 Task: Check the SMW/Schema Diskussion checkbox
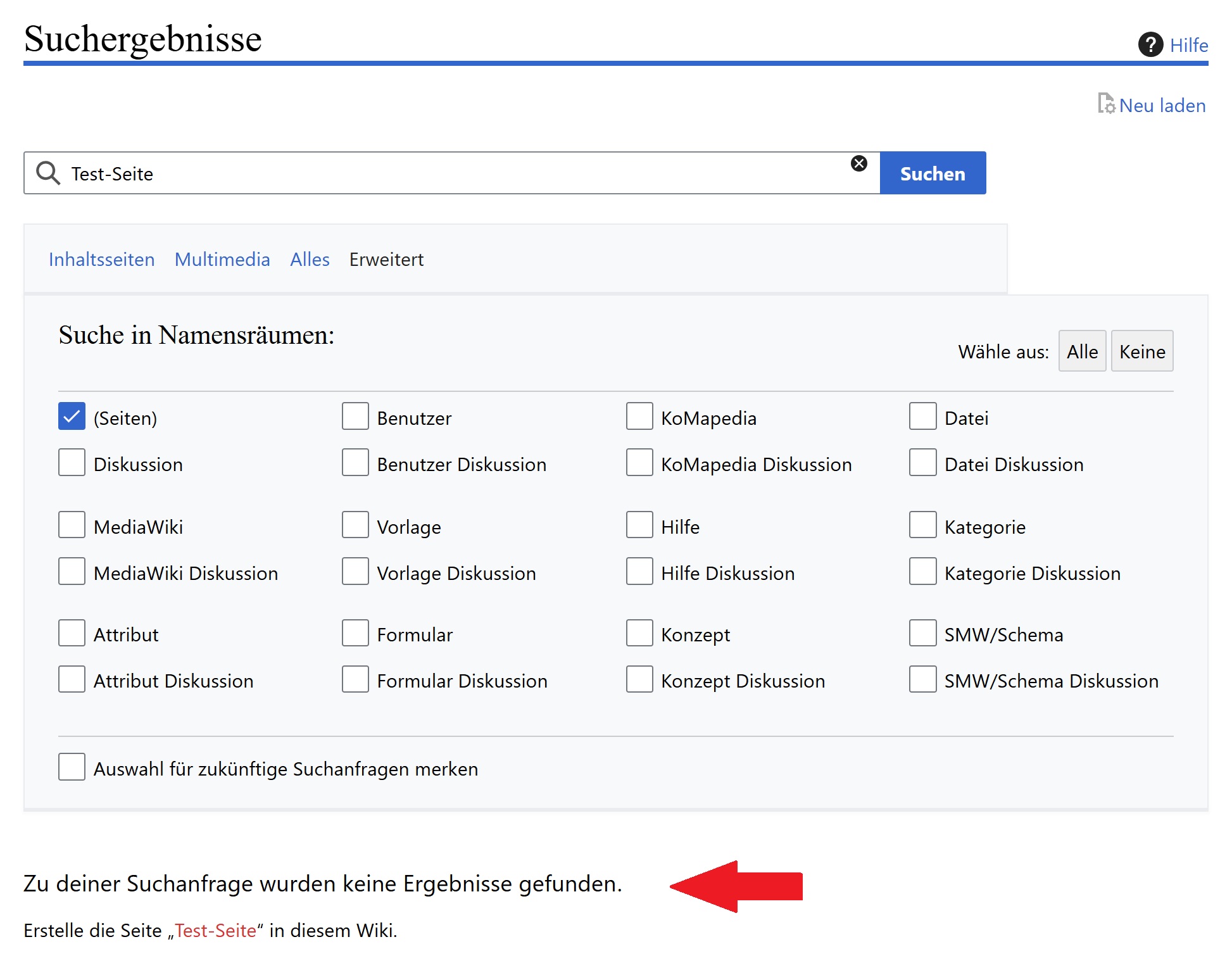[922, 679]
